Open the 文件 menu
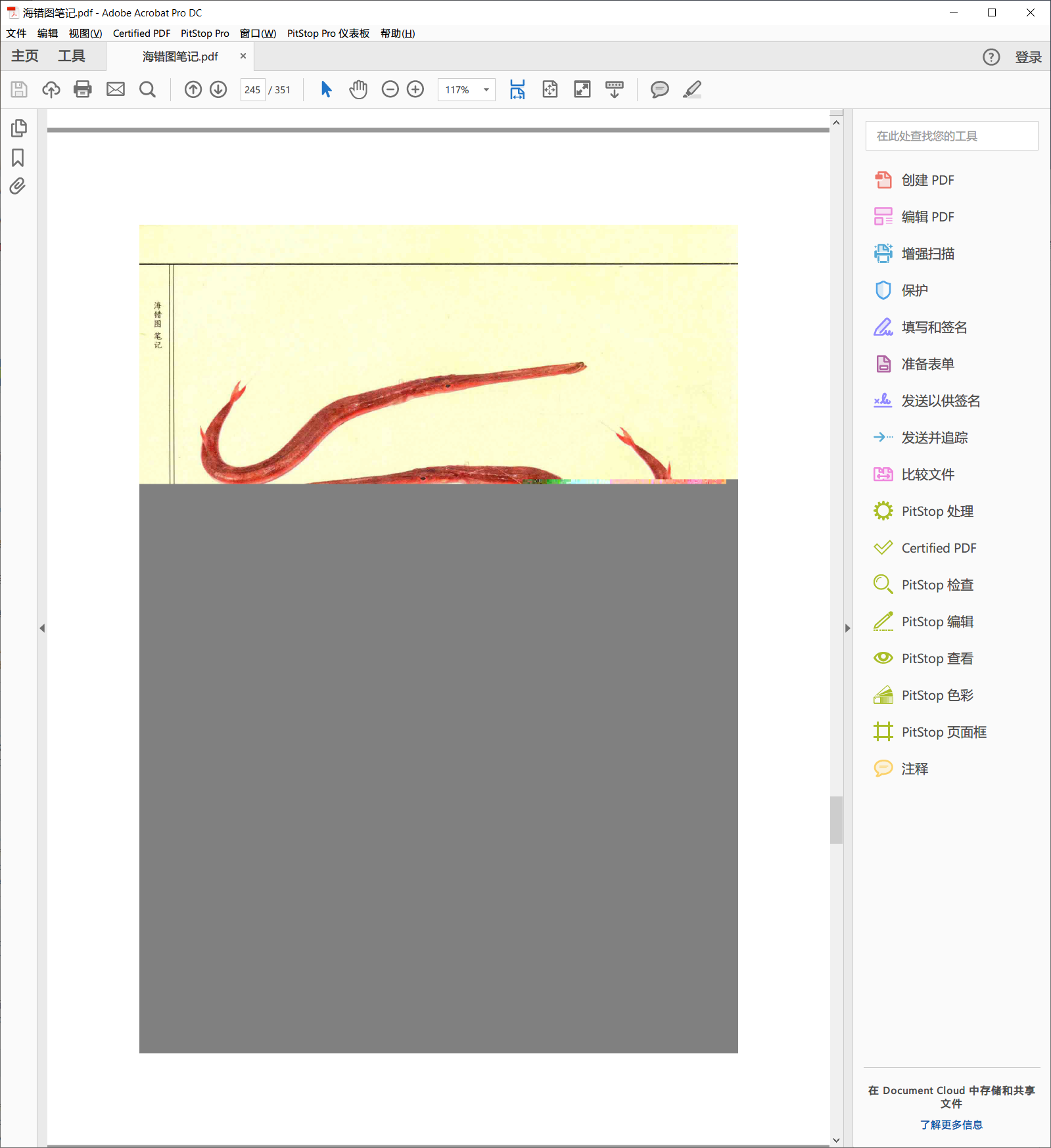Viewport: 1051px width, 1148px height. pyautogui.click(x=16, y=34)
